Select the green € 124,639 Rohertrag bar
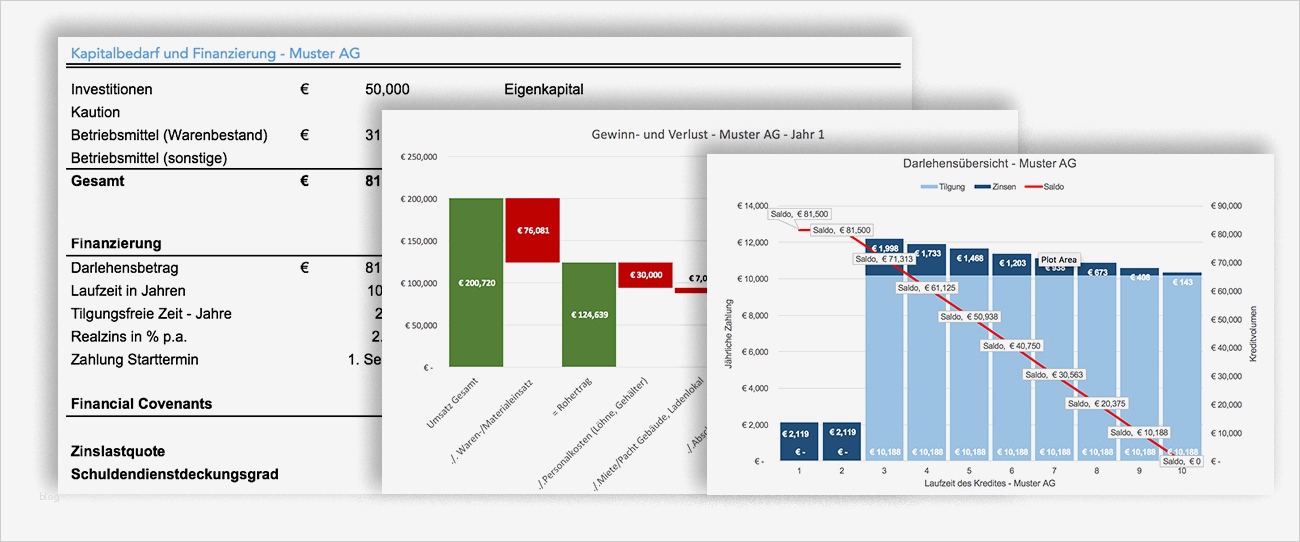 point(589,315)
